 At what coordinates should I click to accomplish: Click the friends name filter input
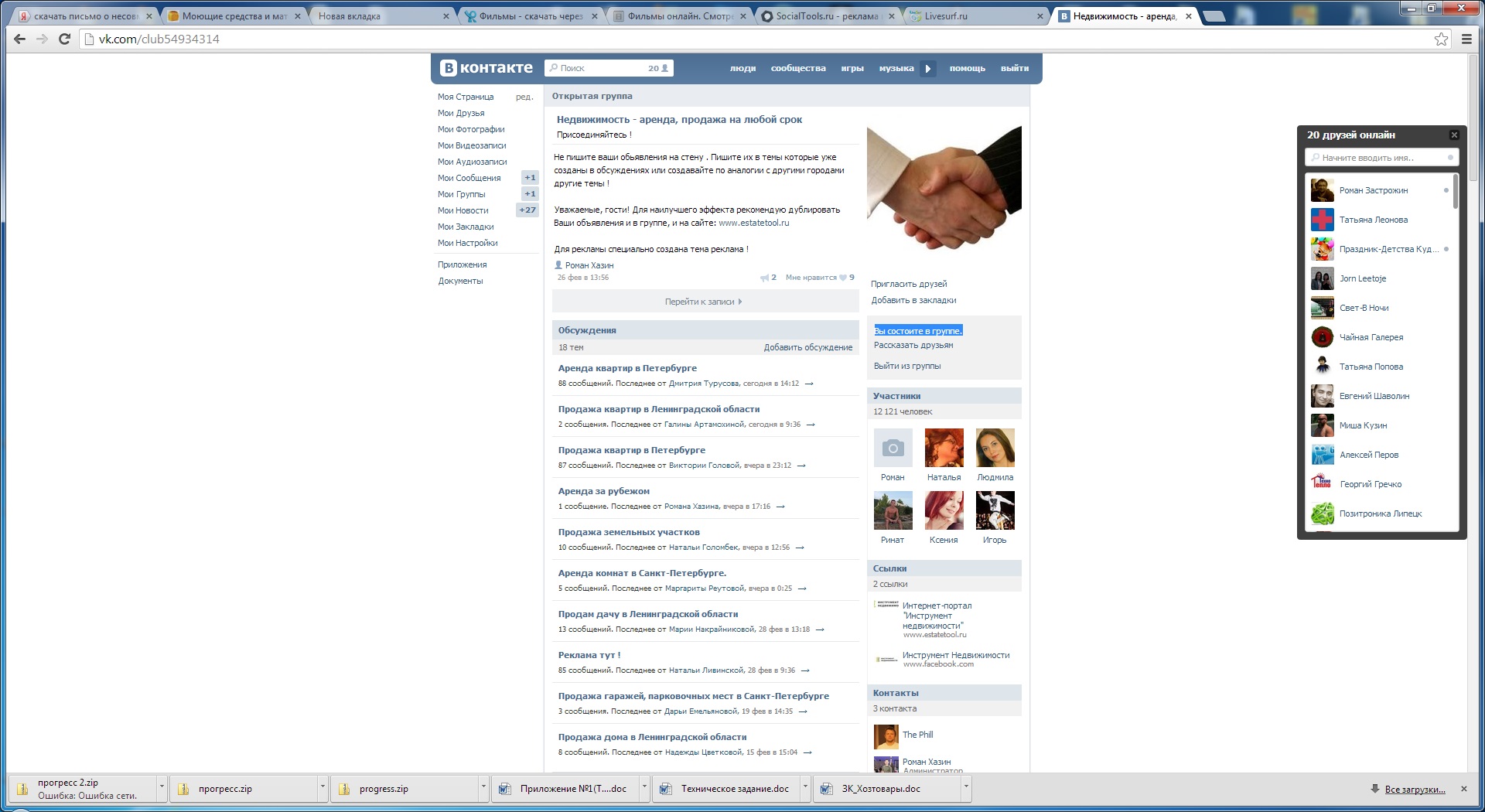pos(1381,158)
